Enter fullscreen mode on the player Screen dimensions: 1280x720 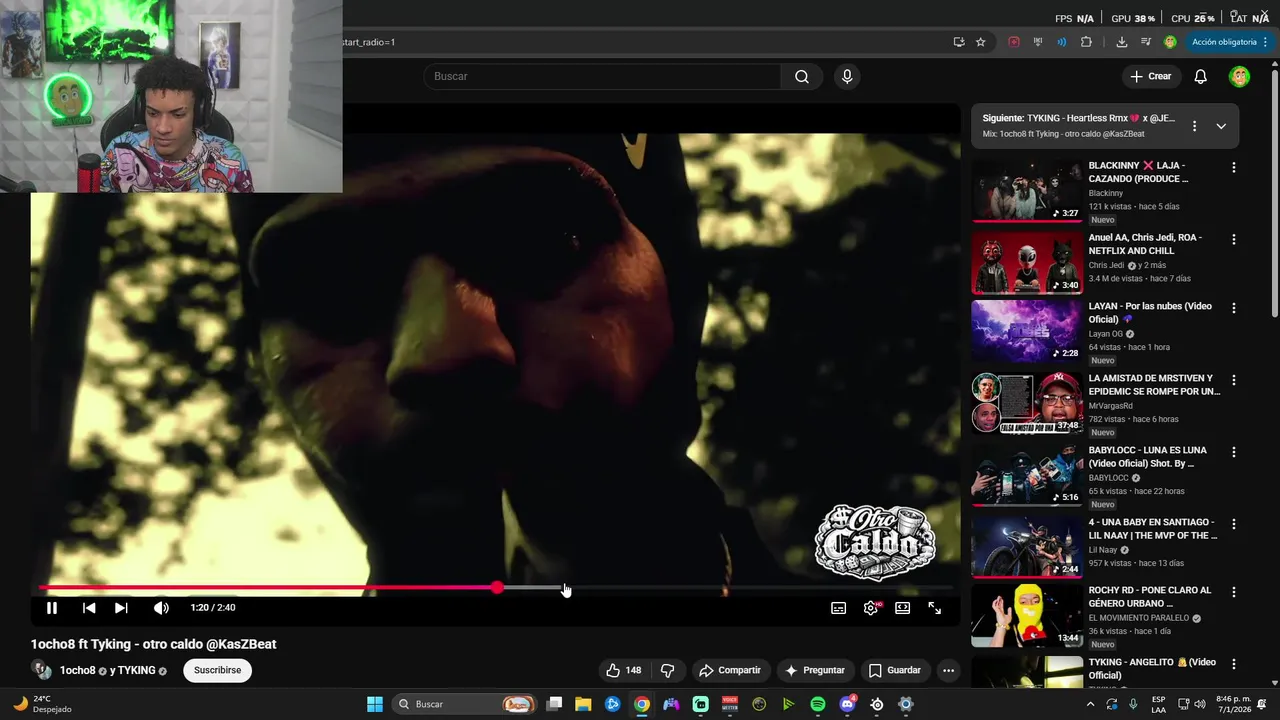(x=935, y=608)
